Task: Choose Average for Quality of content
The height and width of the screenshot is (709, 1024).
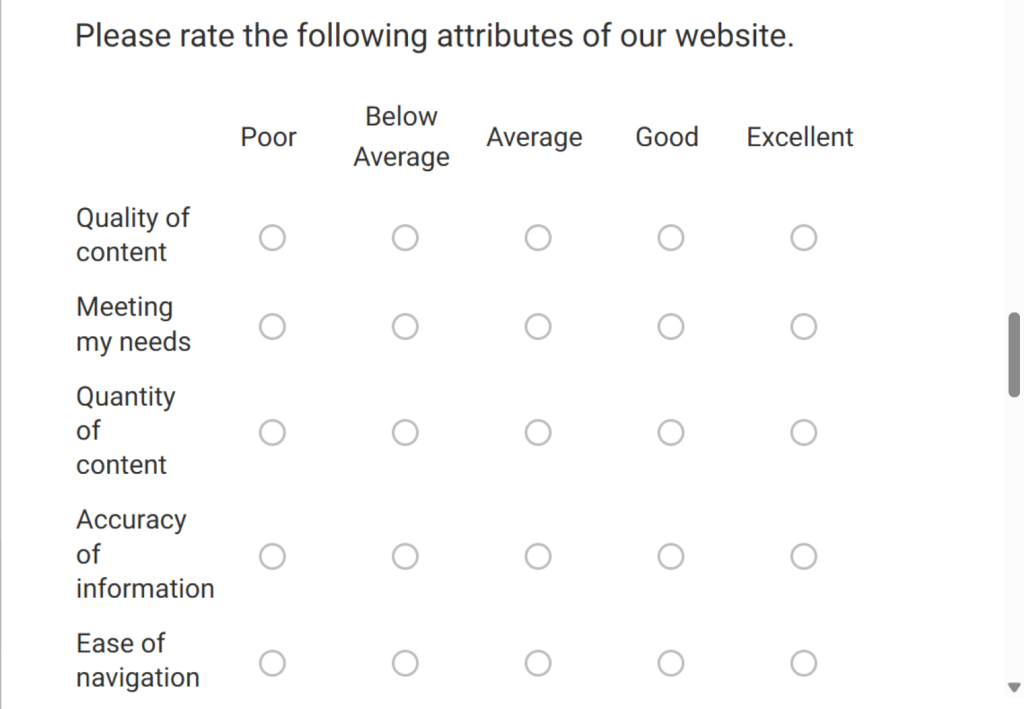Action: pos(538,238)
